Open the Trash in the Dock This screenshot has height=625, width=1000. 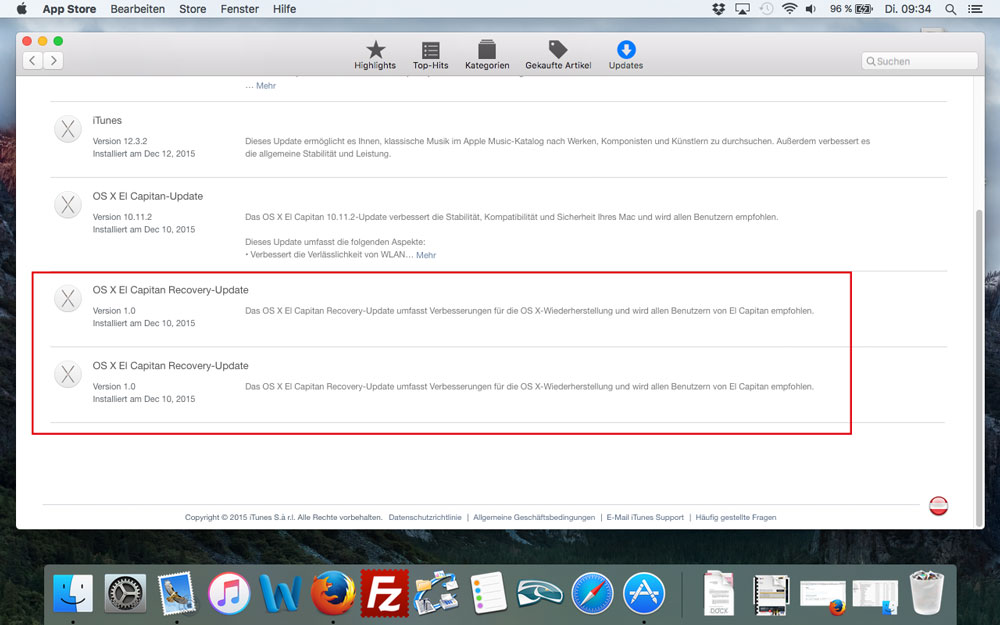tap(927, 593)
